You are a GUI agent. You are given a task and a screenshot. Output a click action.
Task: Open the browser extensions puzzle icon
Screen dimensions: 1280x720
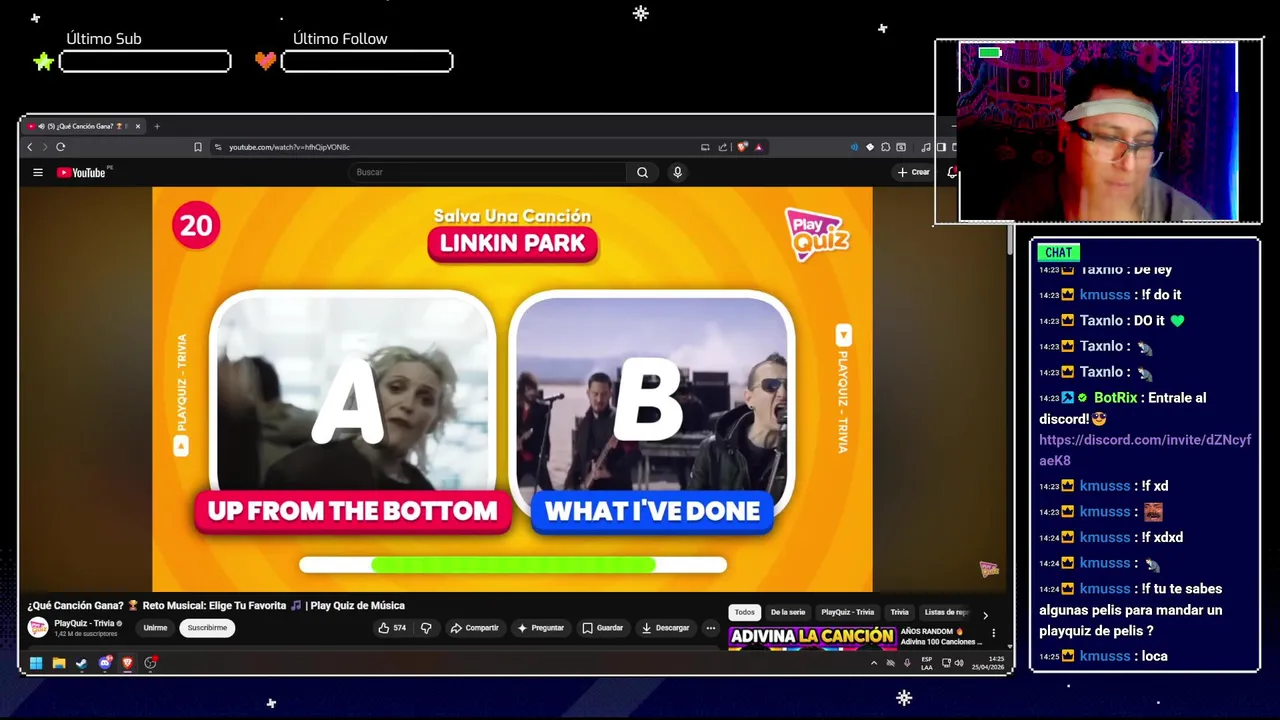click(885, 147)
